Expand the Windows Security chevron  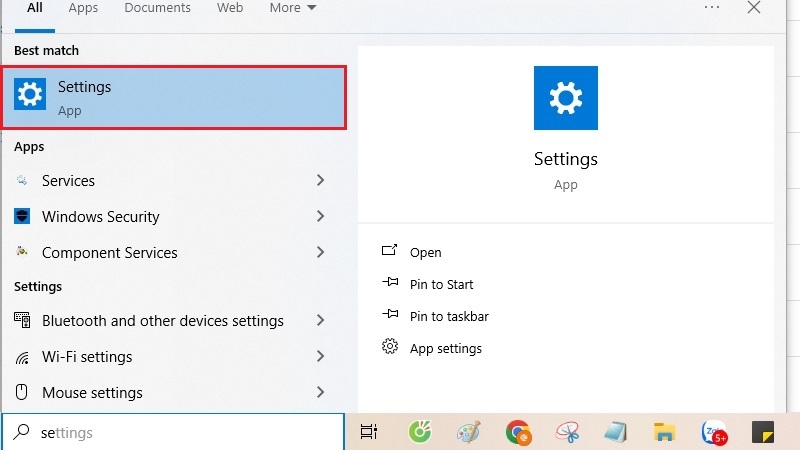tap(320, 216)
